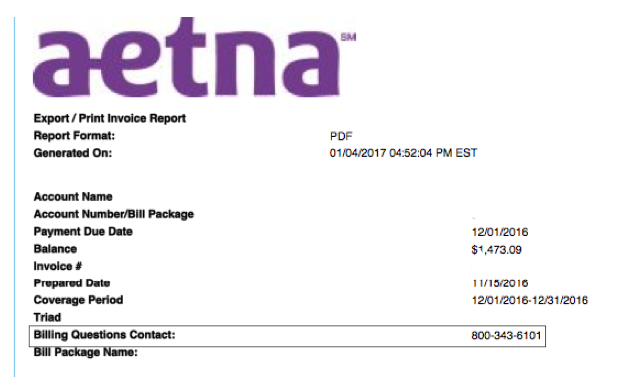Select the 12/01/2016-12/31/2016 coverage range
Image resolution: width=618 pixels, height=380 pixels.
coord(529,300)
